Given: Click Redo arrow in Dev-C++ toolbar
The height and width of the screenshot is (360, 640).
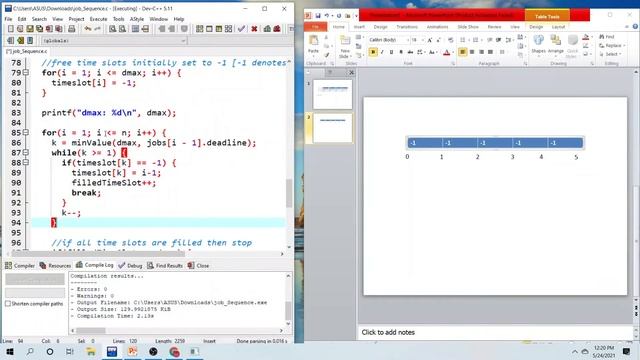Looking at the screenshot, I should coord(97,29).
